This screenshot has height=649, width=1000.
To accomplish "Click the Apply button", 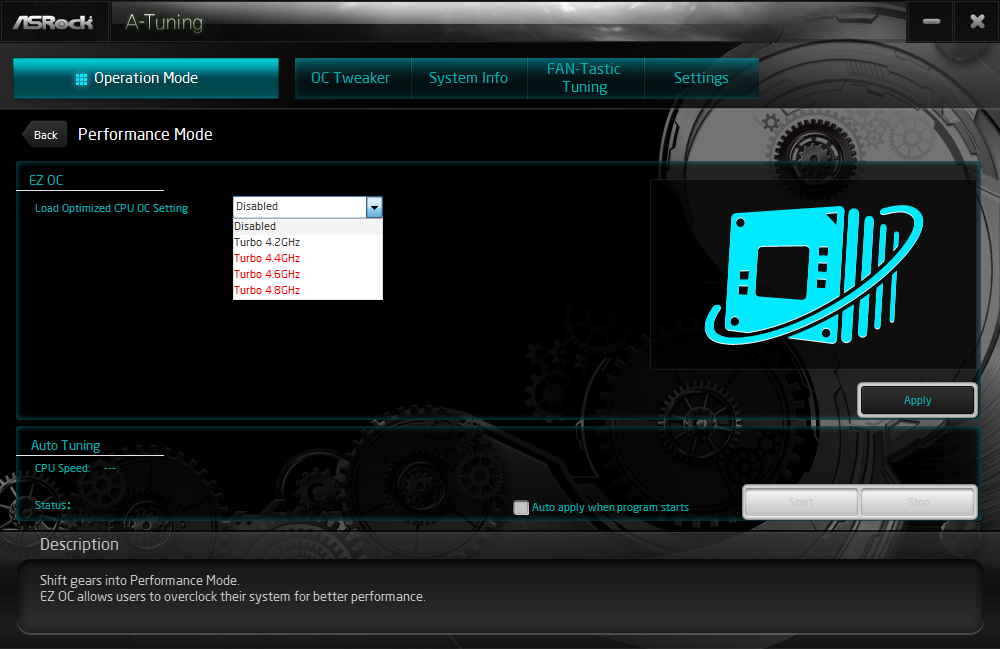I will click(917, 400).
